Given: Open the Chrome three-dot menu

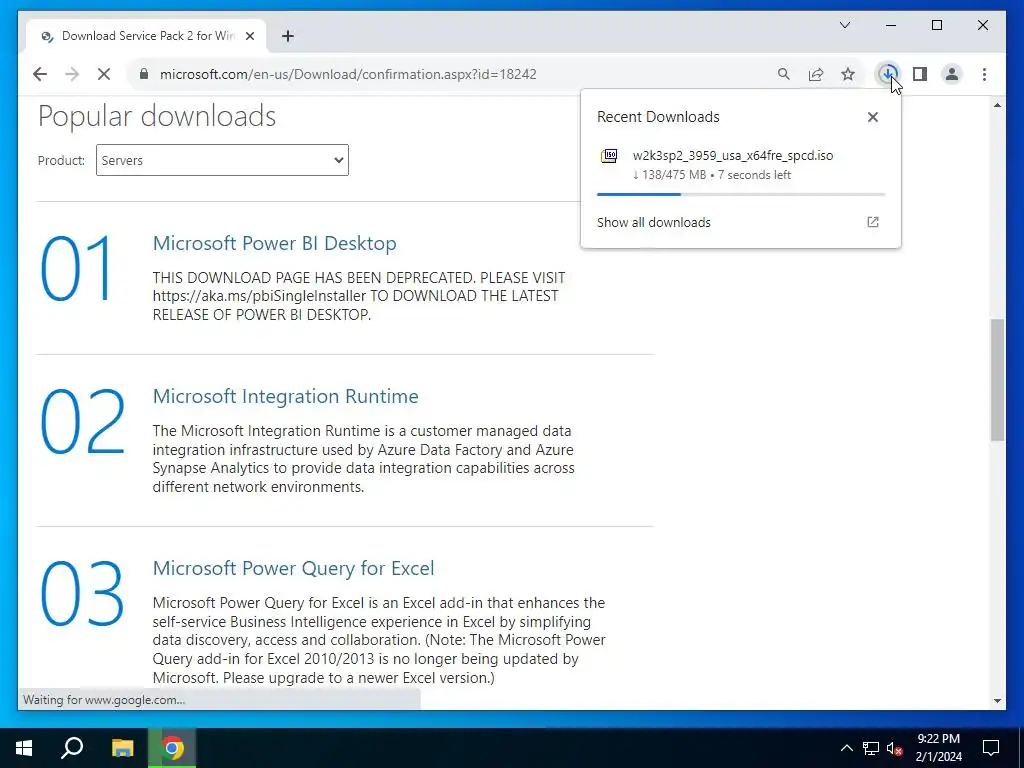Looking at the screenshot, I should pyautogui.click(x=984, y=74).
